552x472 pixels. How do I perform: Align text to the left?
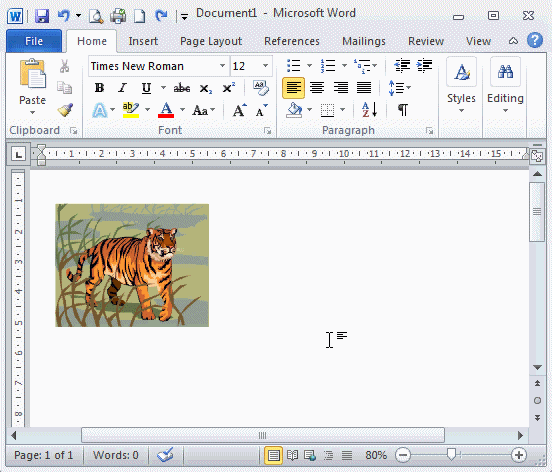coord(293,88)
